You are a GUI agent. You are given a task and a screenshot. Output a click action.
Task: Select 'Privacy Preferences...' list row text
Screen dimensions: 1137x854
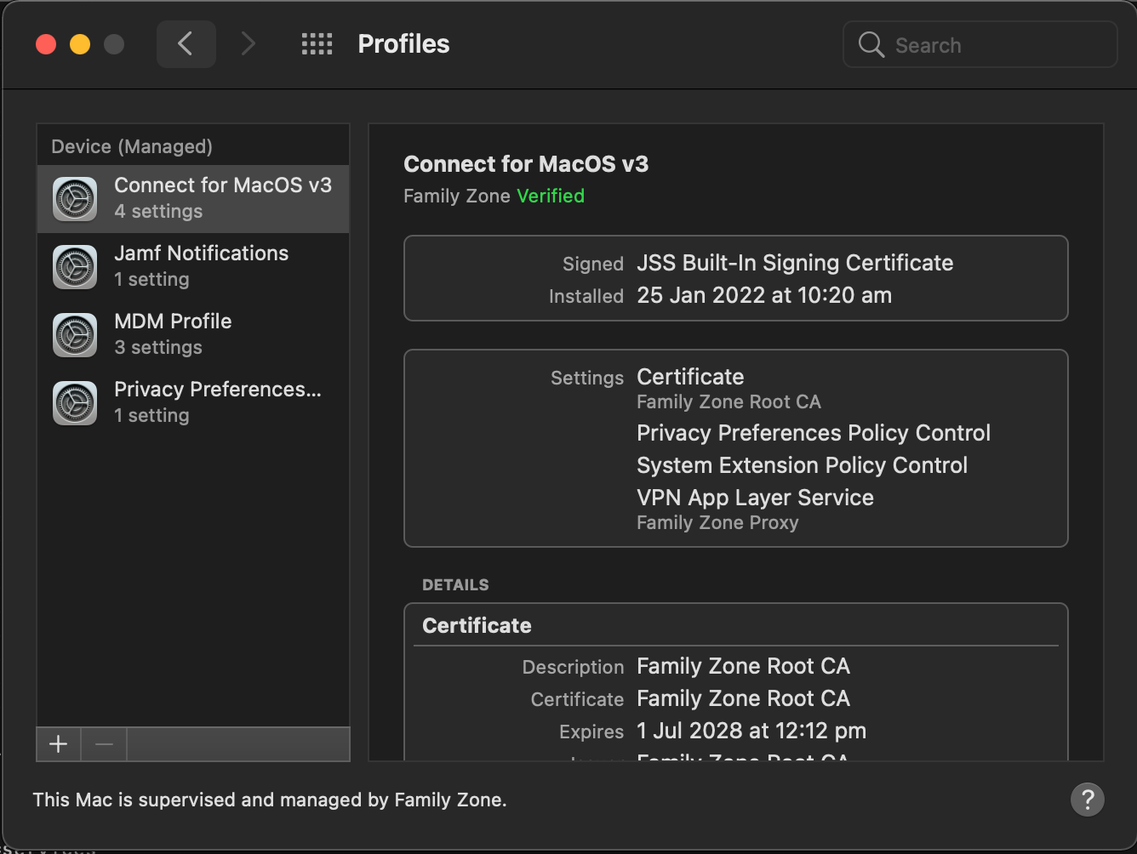[218, 390]
